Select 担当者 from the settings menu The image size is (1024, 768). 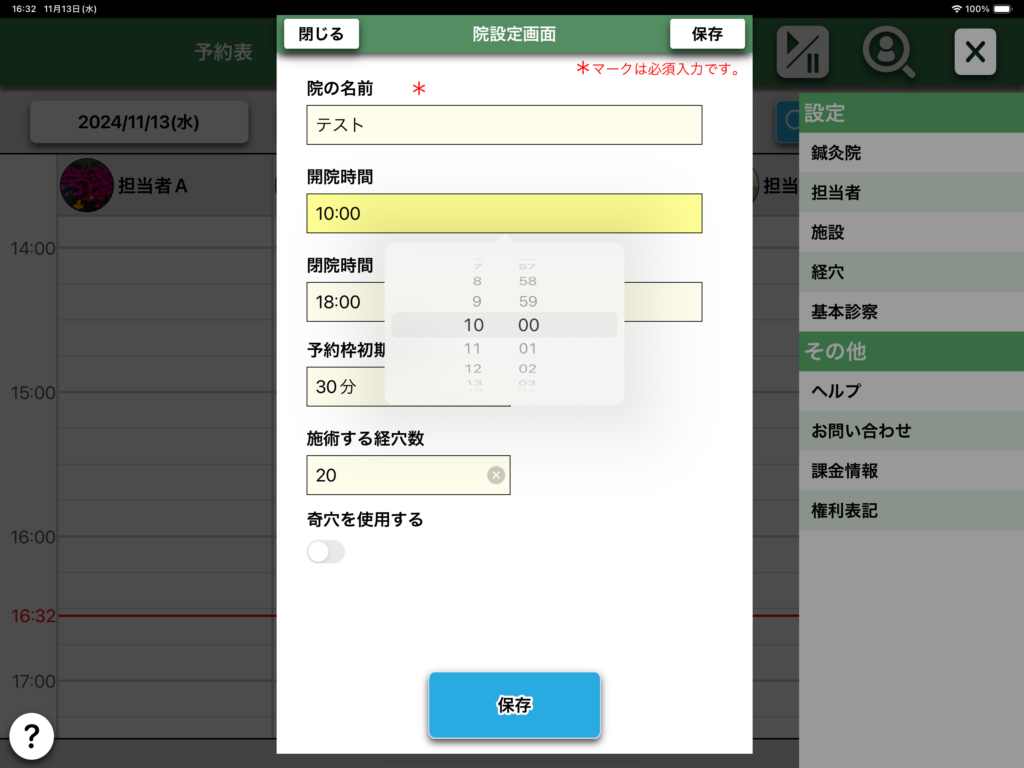pyautogui.click(x=911, y=193)
